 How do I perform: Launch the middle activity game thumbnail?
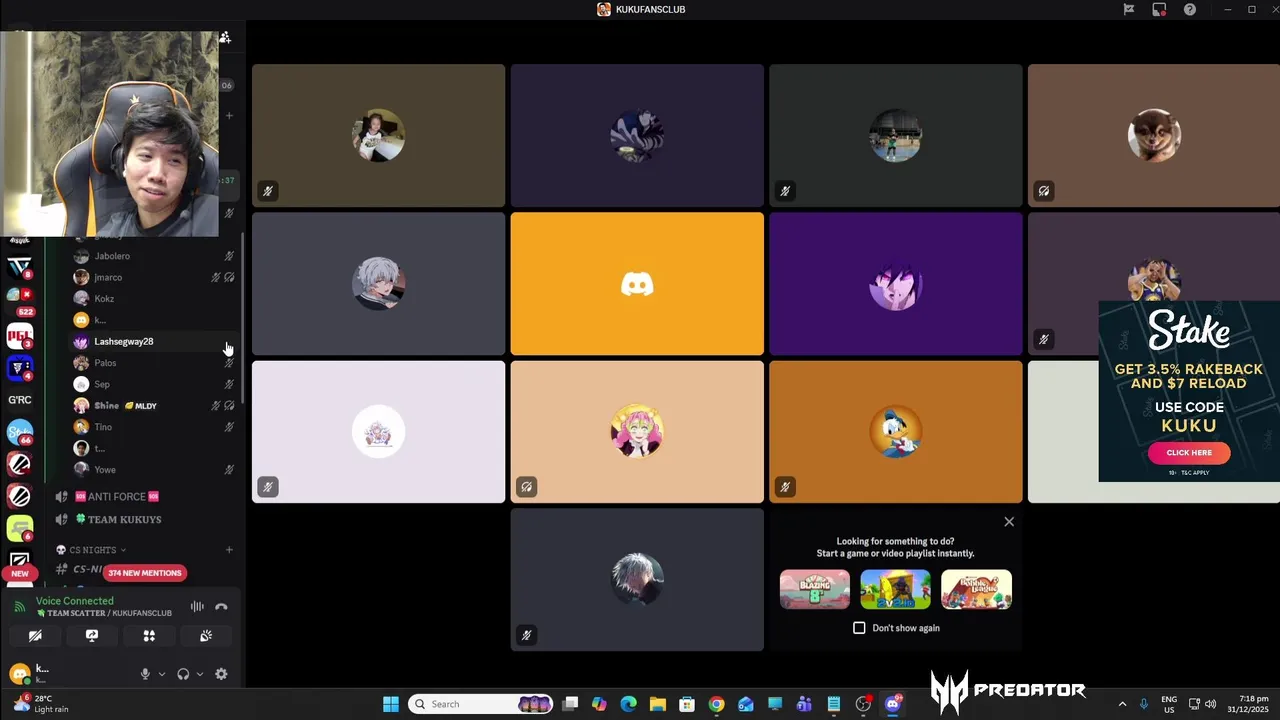[x=895, y=590]
